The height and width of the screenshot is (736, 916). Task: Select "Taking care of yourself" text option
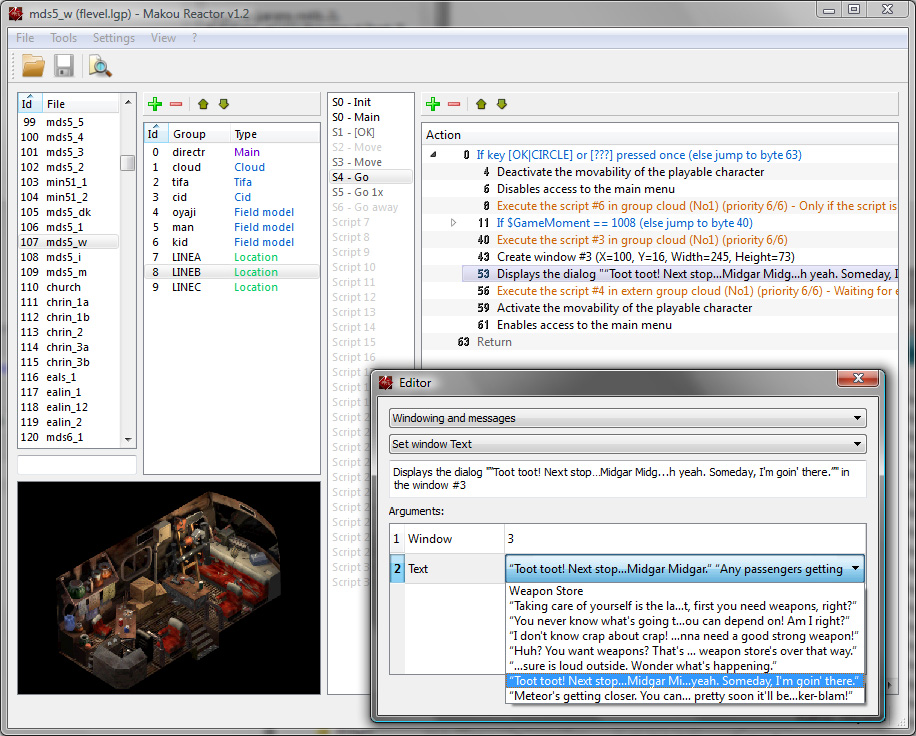click(685, 606)
